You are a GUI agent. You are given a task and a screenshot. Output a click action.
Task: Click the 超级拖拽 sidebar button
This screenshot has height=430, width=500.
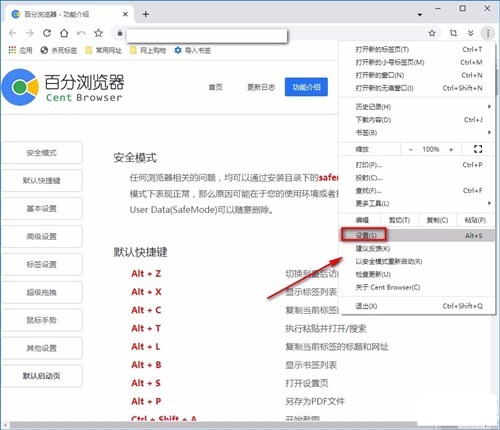[x=42, y=292]
